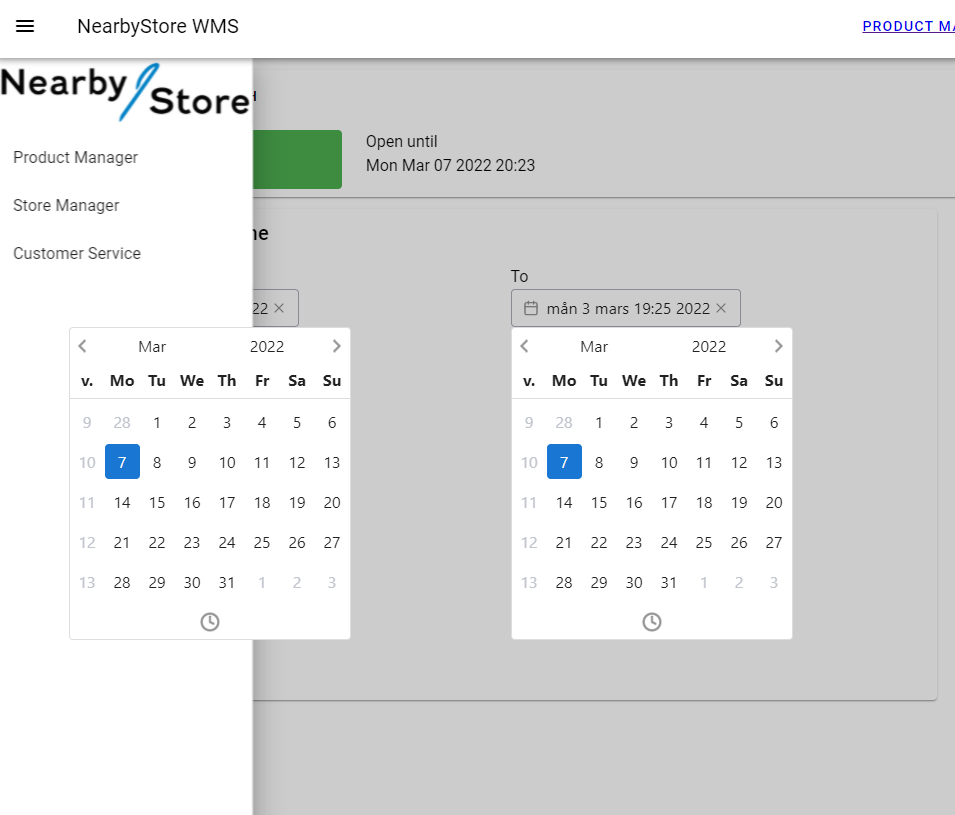Select Product Manager in the sidebar
955x815 pixels.
(x=75, y=157)
